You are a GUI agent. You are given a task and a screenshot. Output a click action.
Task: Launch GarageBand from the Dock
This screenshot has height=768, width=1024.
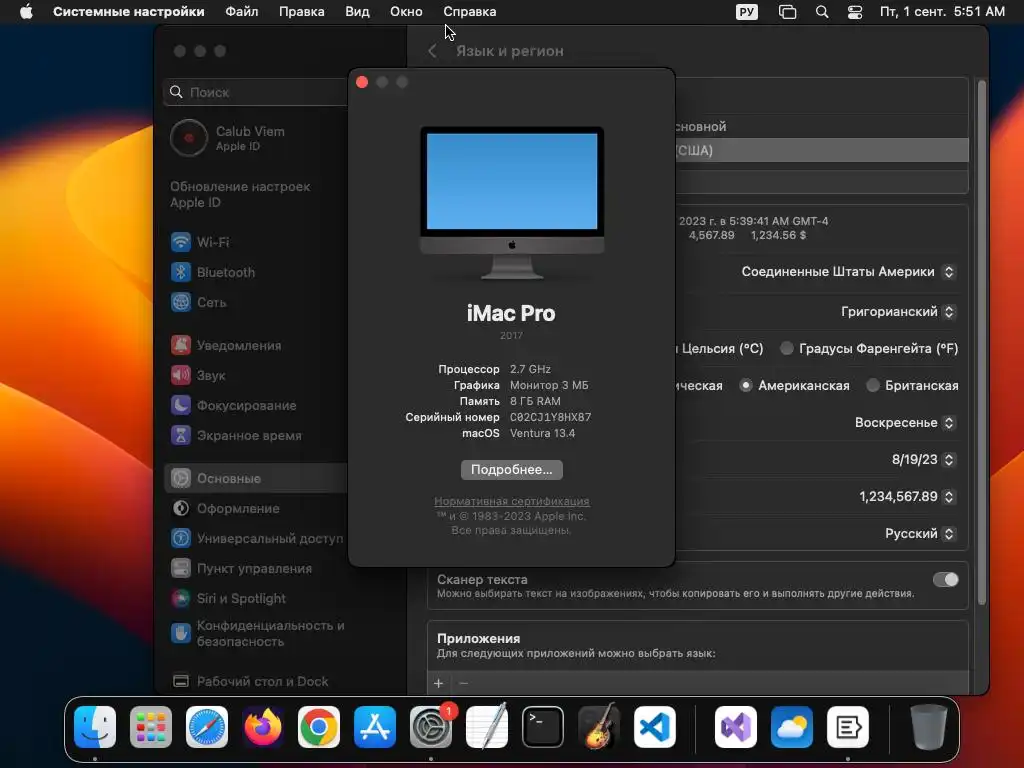click(x=599, y=727)
